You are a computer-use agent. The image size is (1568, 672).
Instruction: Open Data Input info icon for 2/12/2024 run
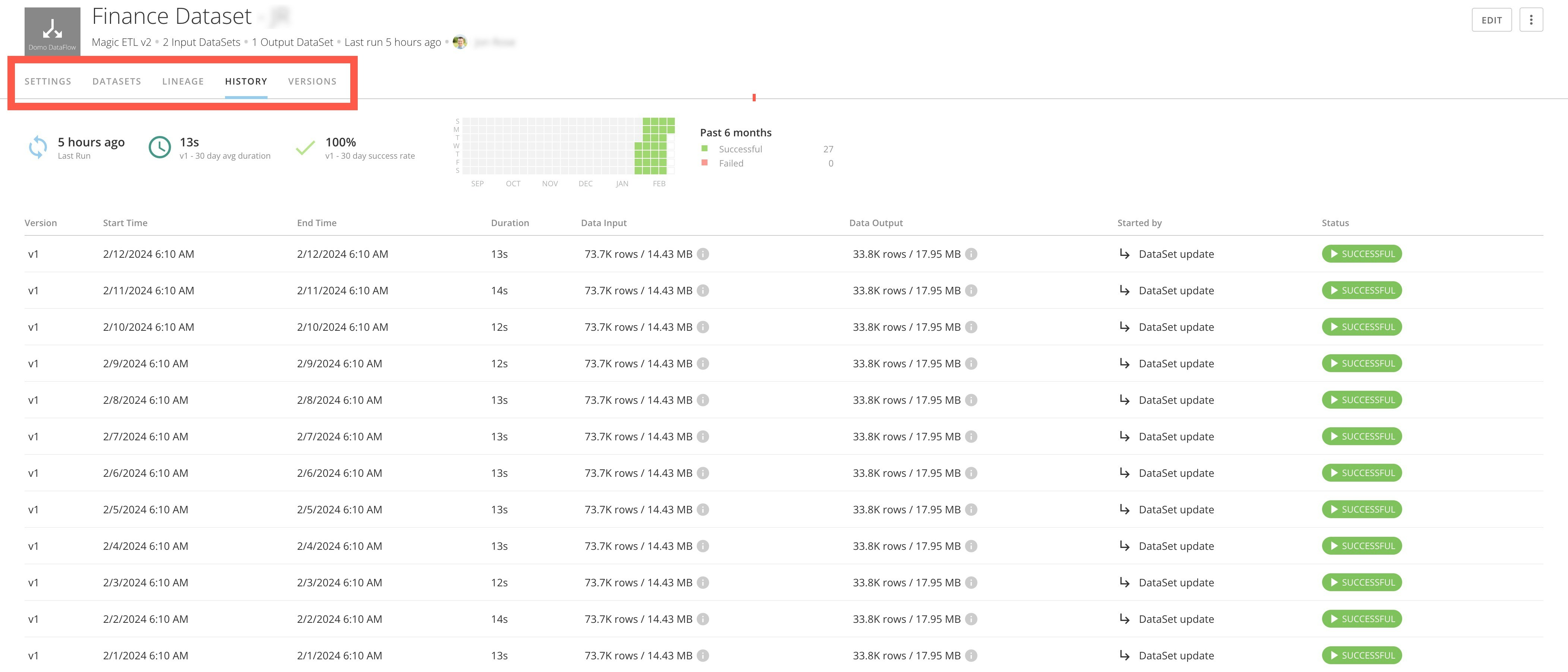[703, 254]
